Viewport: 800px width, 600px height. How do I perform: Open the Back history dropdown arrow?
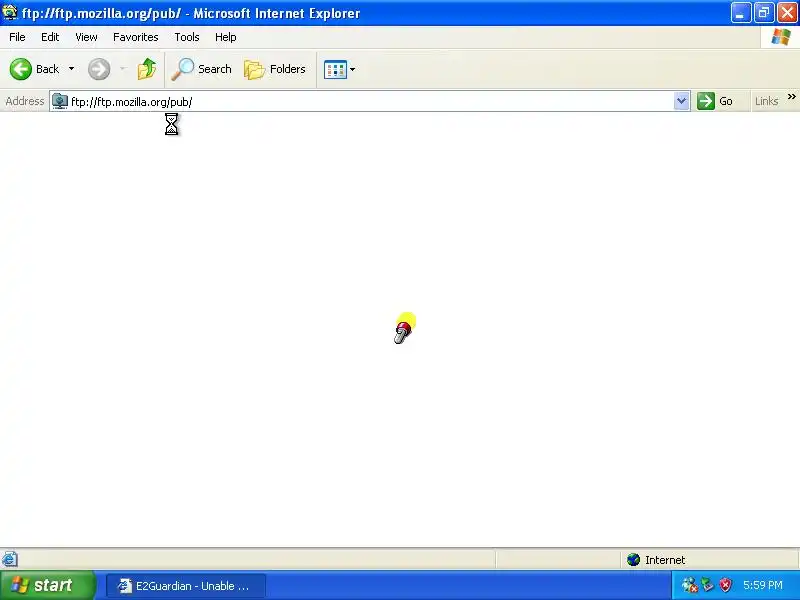[71, 69]
